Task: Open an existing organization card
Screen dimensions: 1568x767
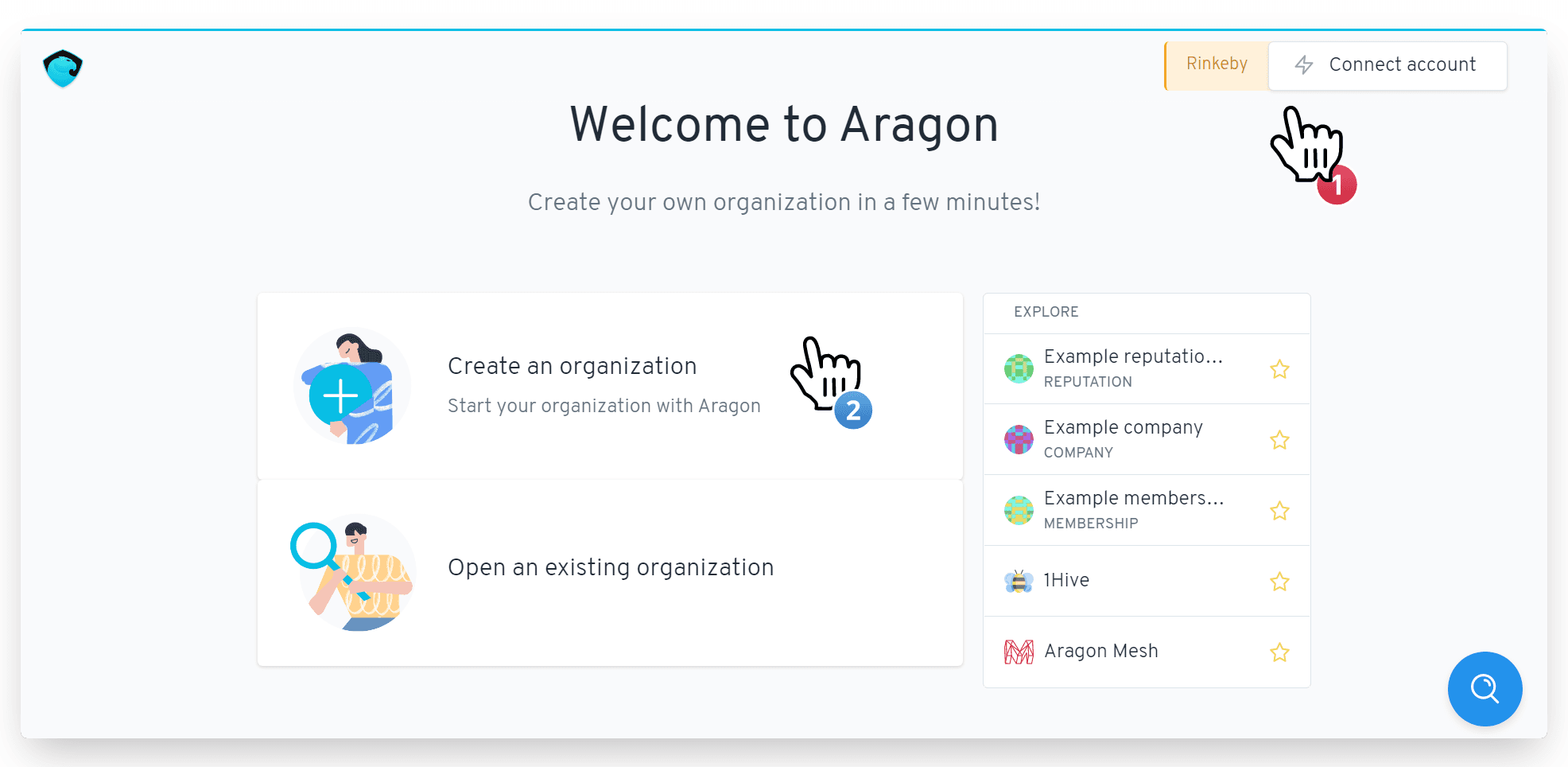Action: click(x=610, y=573)
